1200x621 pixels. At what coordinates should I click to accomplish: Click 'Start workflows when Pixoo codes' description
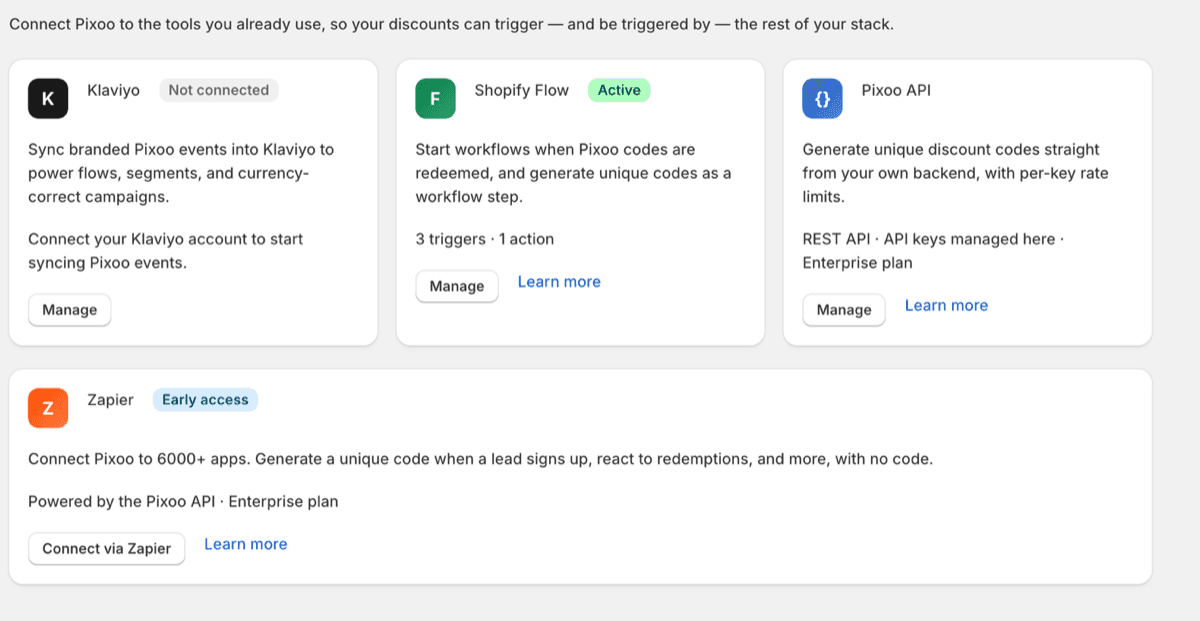[573, 173]
